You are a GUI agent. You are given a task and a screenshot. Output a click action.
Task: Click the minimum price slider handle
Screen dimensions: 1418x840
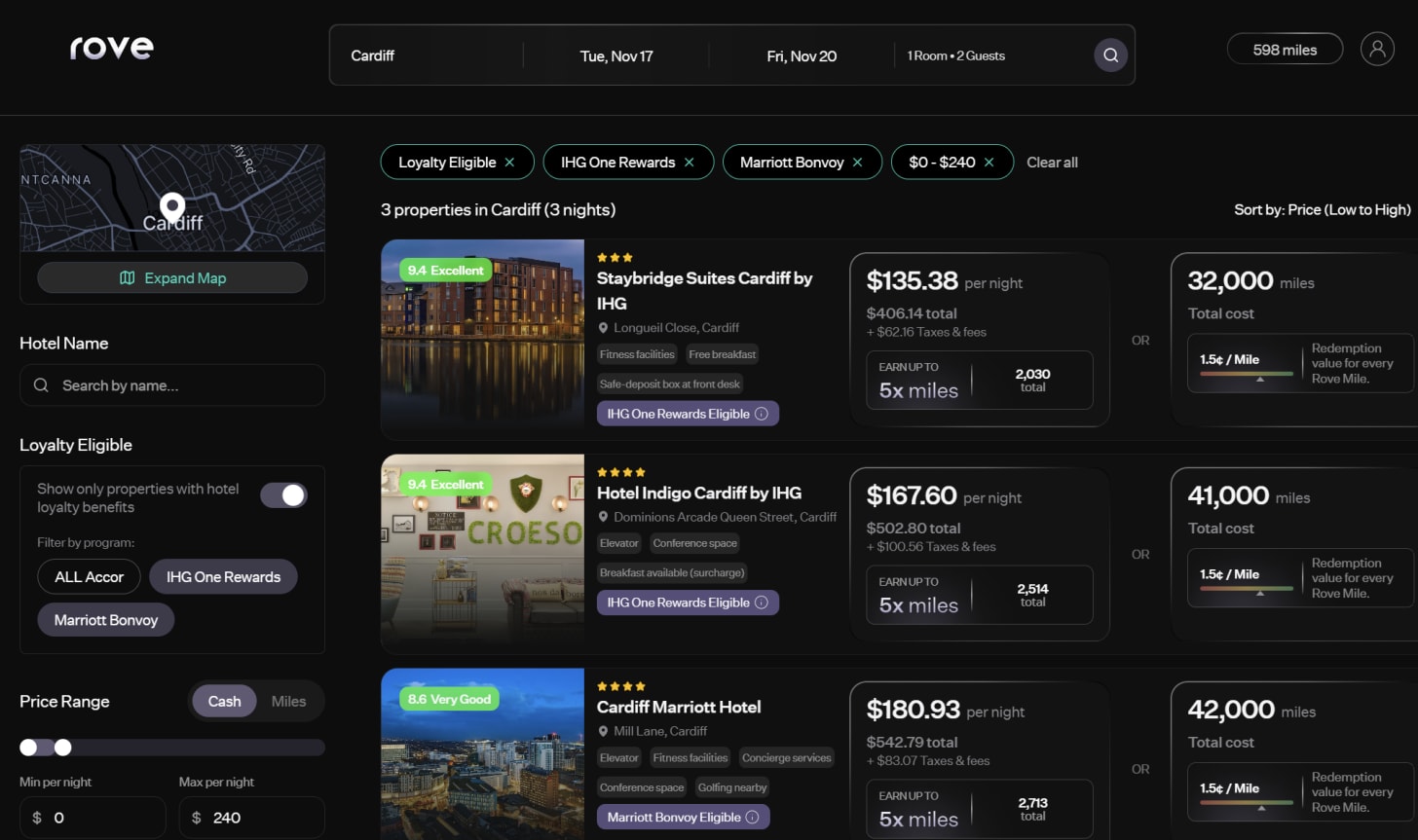(28, 748)
